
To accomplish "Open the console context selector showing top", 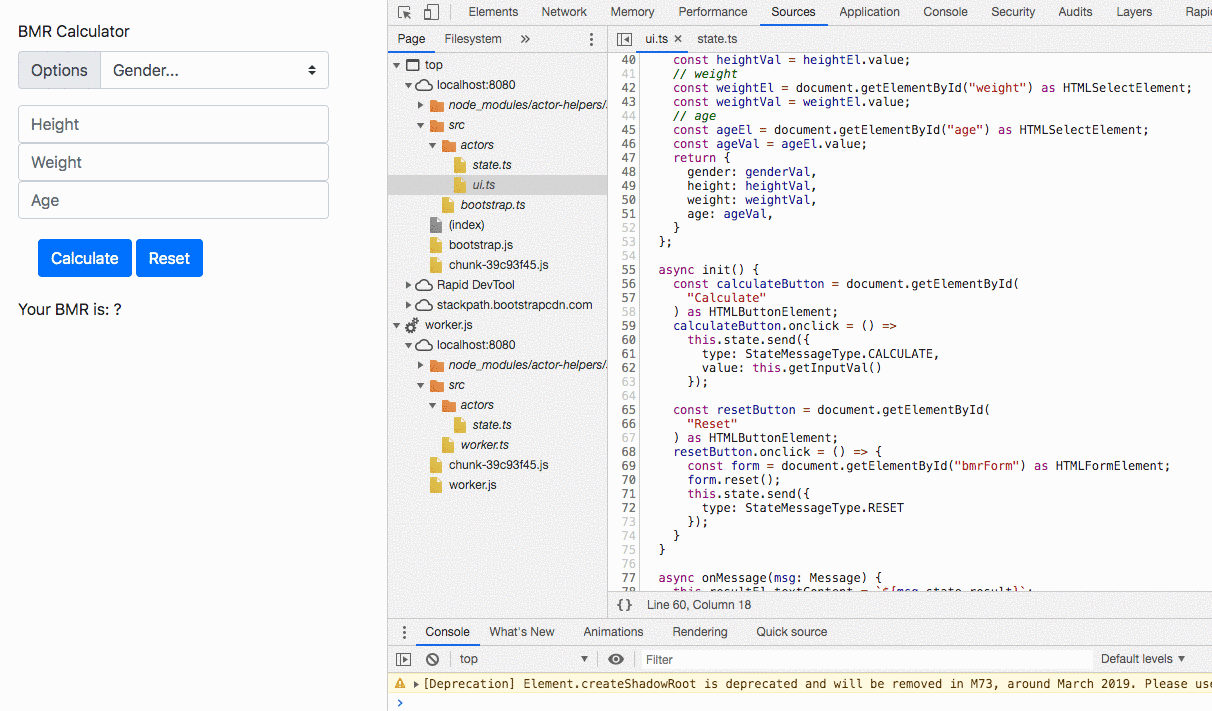I will pyautogui.click(x=524, y=659).
